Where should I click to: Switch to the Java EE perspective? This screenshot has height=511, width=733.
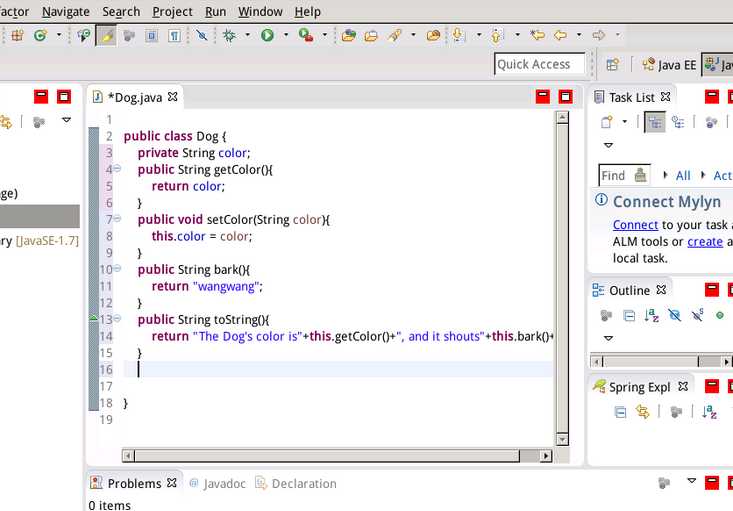click(669, 65)
